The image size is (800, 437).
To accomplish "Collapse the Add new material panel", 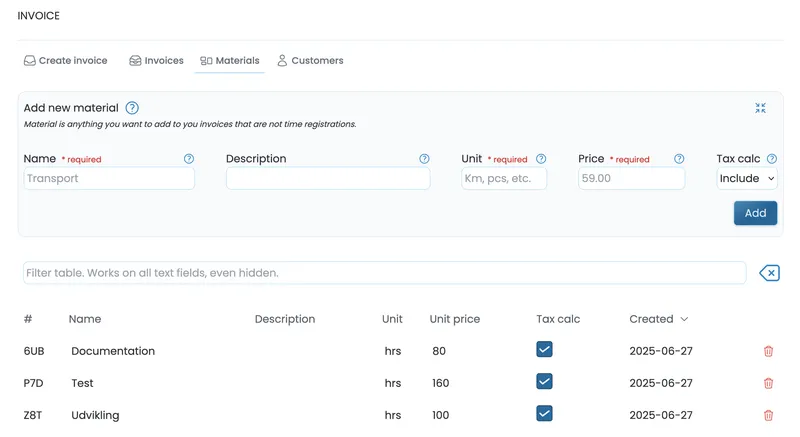I will (760, 108).
